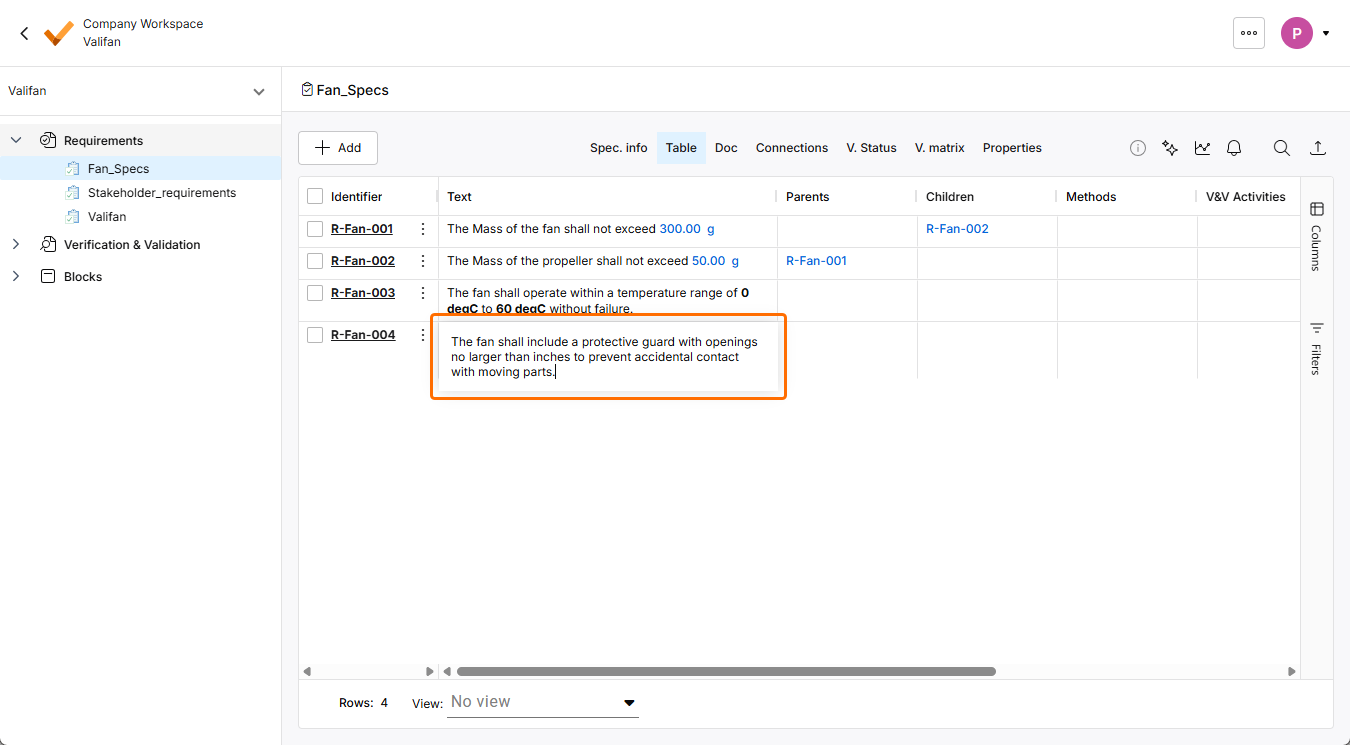Open Valifan specification in tree

pyautogui.click(x=107, y=217)
